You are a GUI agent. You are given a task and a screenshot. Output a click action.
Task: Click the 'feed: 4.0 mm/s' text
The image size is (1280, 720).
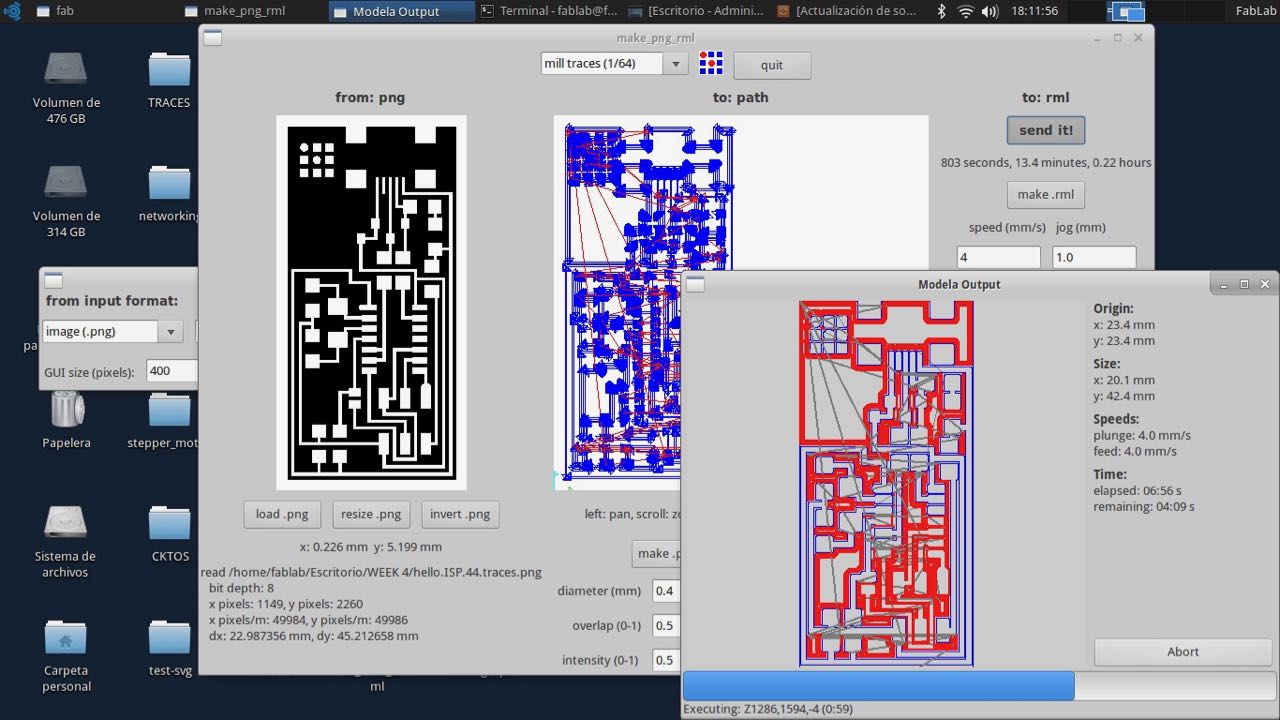1136,451
